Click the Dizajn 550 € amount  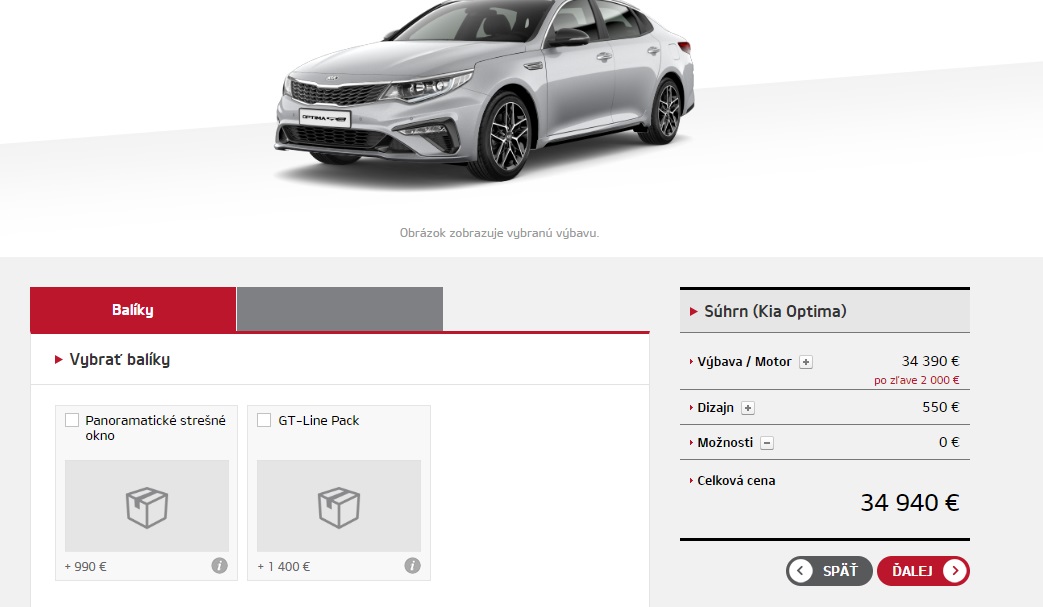pyautogui.click(x=941, y=407)
